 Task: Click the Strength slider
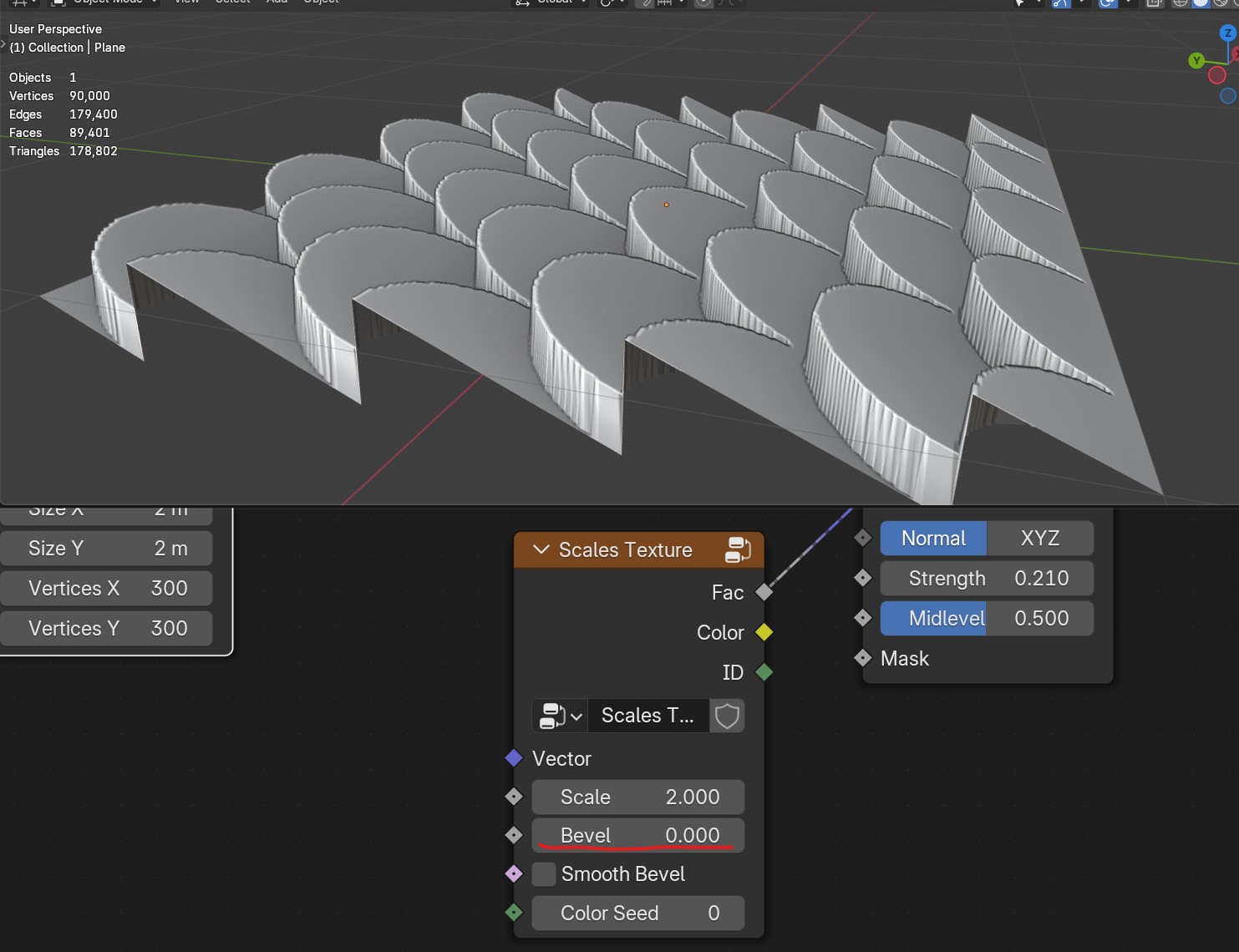987,578
